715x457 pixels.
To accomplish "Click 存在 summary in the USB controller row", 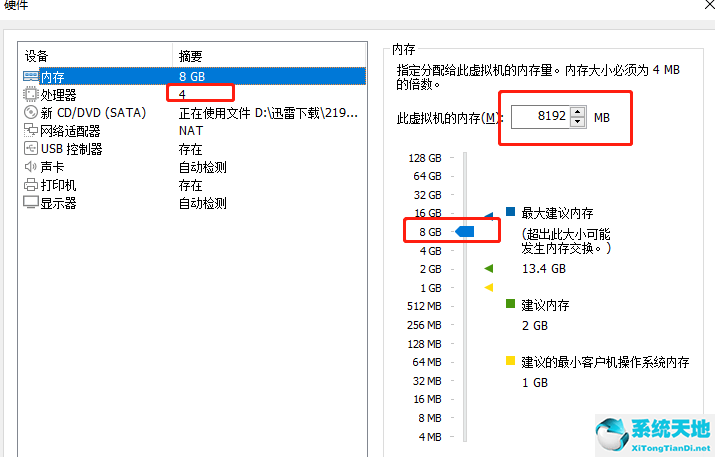I will click(191, 149).
